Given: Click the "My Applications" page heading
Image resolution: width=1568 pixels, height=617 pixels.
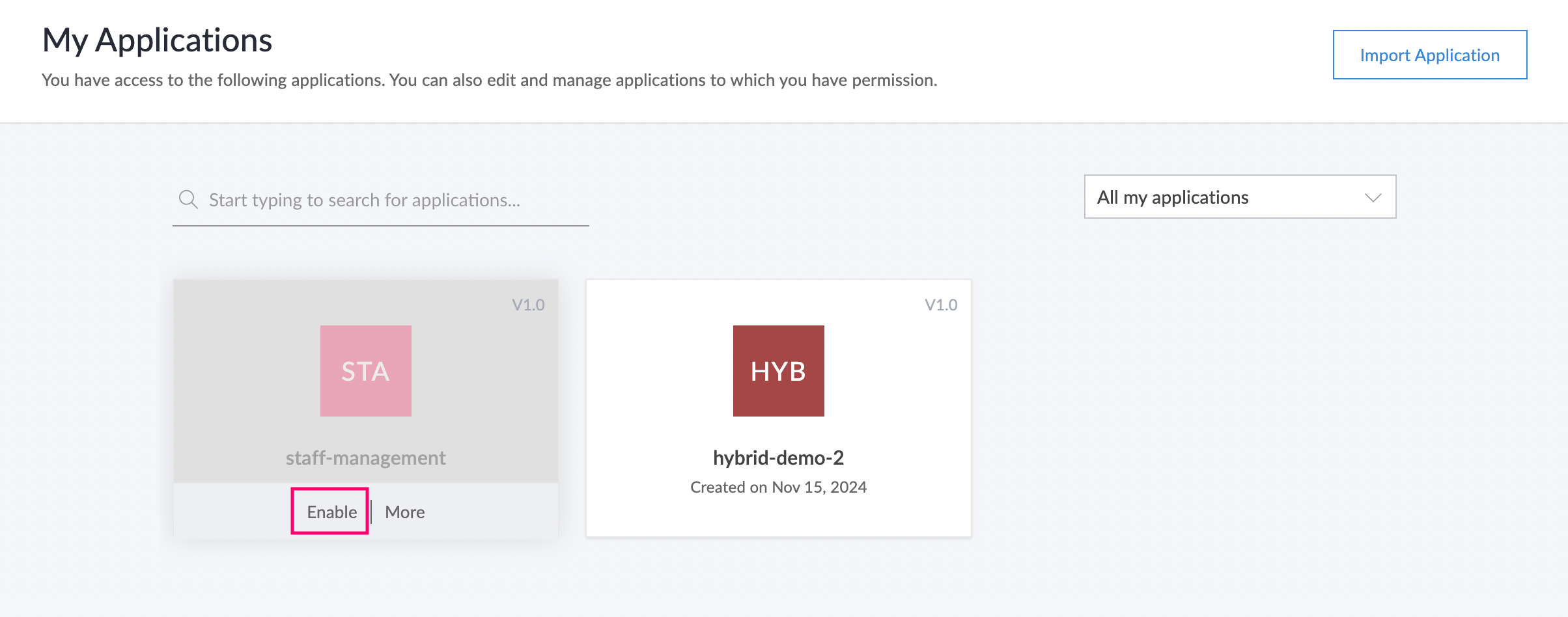Looking at the screenshot, I should click(x=157, y=40).
